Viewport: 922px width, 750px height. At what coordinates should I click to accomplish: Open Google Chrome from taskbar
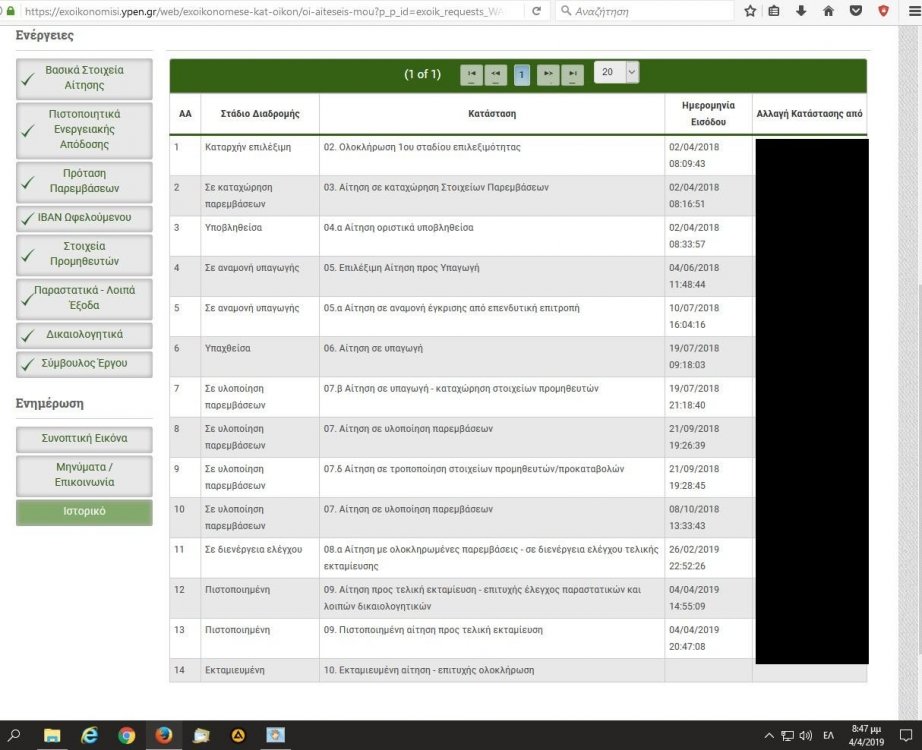[126, 736]
